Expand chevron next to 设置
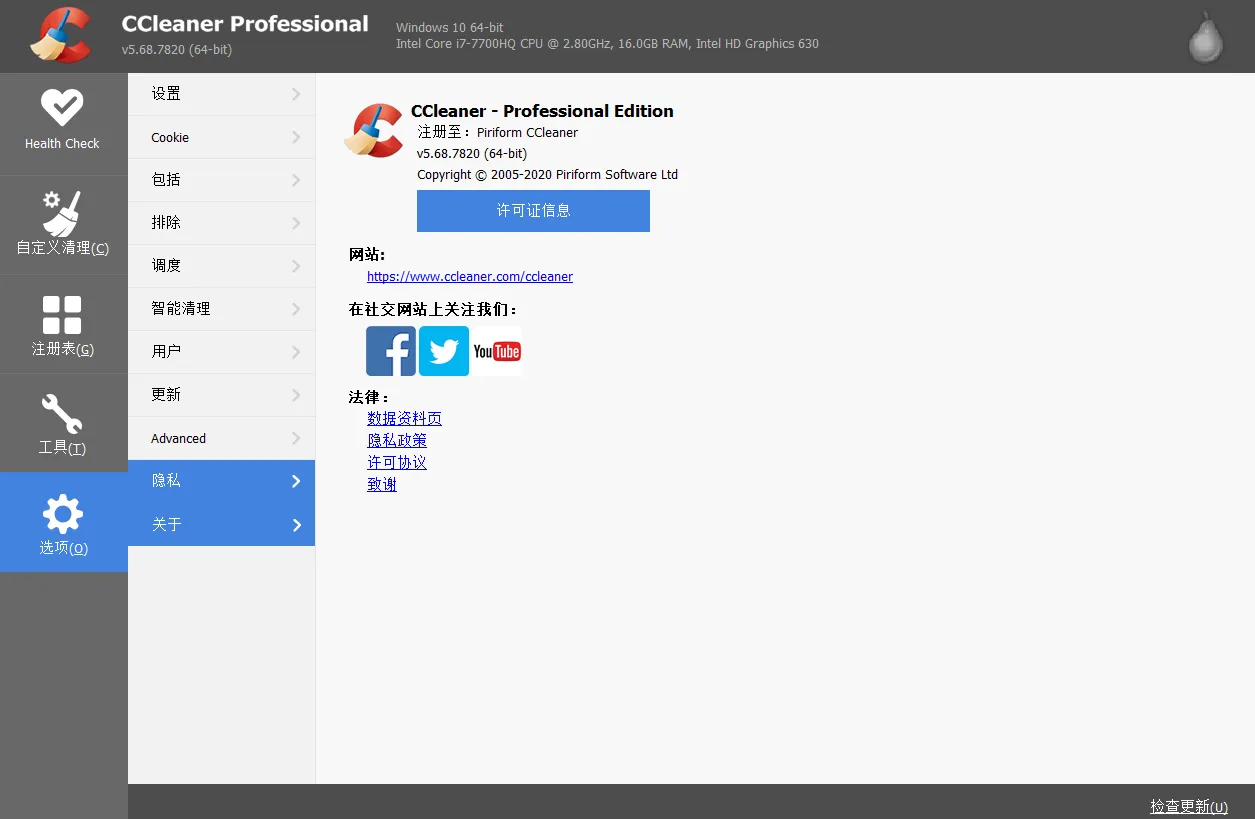 (x=296, y=94)
